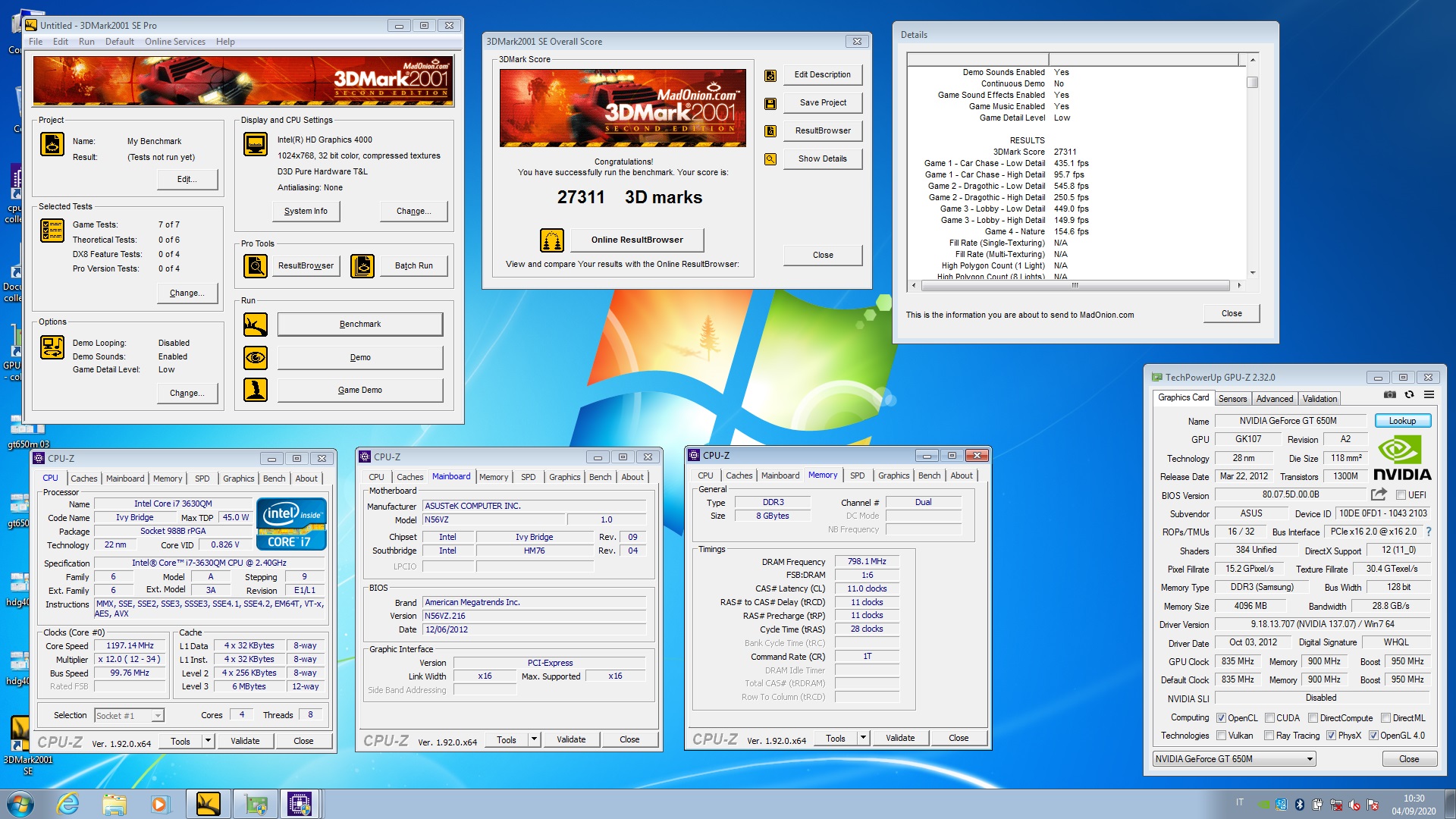
Task: Click the Lookup button in GPU-Z
Action: [x=1402, y=421]
